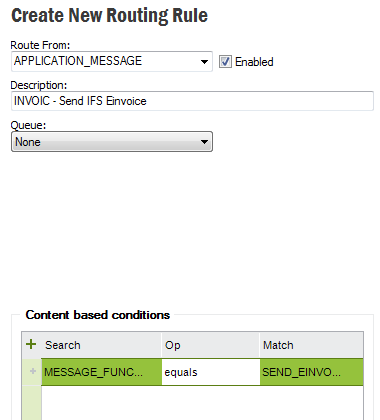Click the equals operator cell
The image size is (380, 420).
[x=211, y=372]
